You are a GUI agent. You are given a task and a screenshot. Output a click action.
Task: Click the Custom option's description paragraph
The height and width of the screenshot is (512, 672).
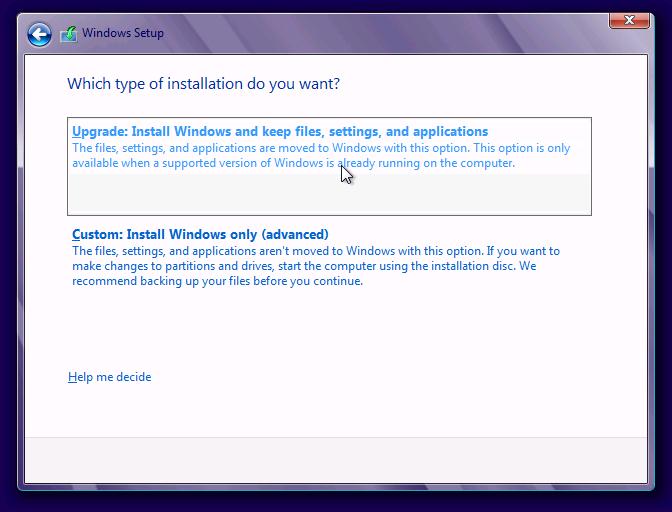[x=315, y=266]
